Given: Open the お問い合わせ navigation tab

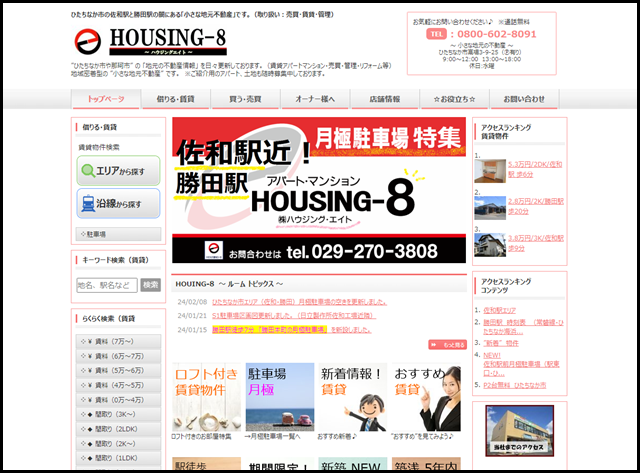Looking at the screenshot, I should point(524,99).
